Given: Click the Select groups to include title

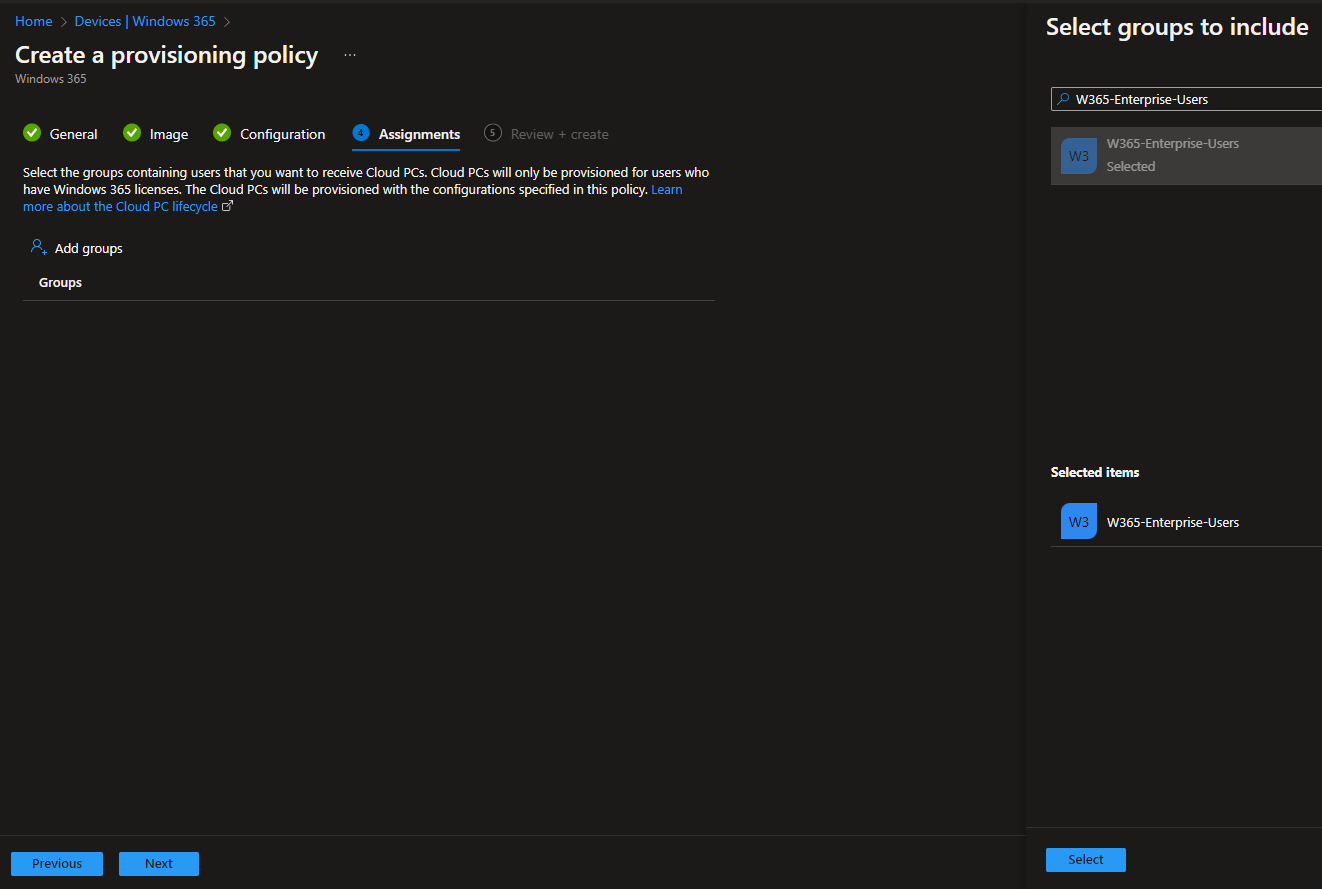Looking at the screenshot, I should [1177, 27].
